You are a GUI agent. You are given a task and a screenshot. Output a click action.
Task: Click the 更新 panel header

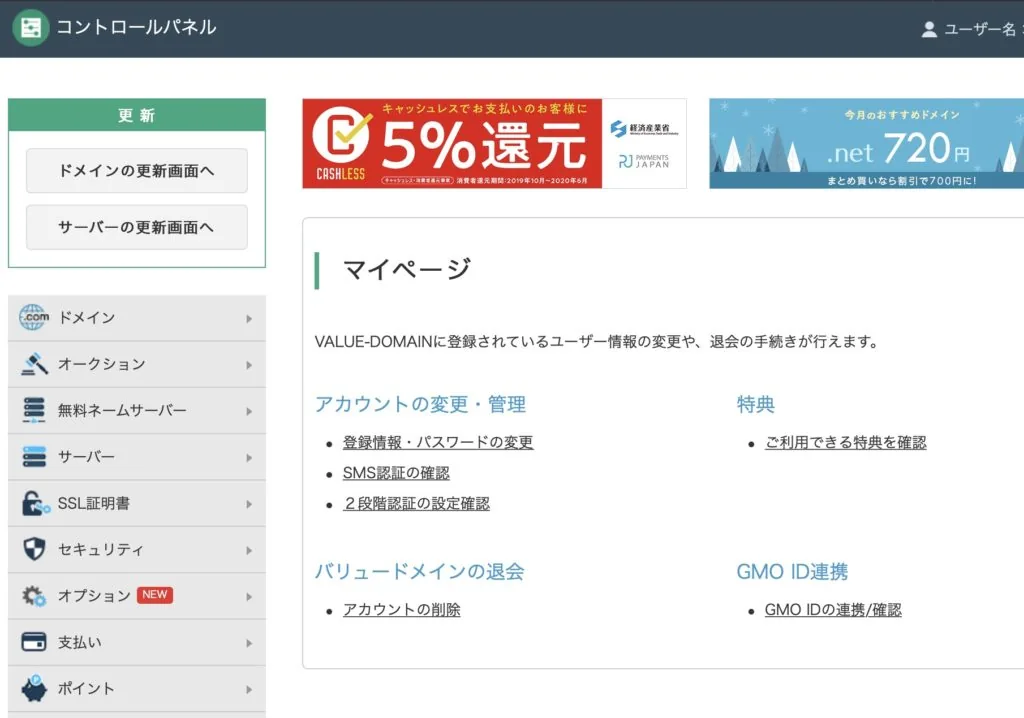tap(136, 115)
